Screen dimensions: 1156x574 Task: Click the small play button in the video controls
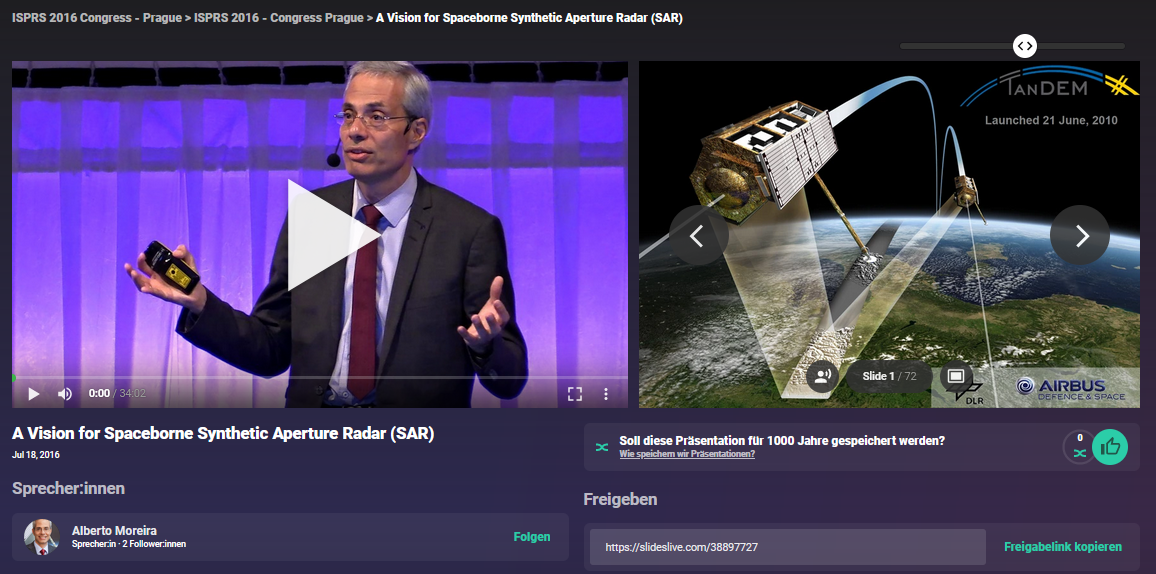[33, 393]
